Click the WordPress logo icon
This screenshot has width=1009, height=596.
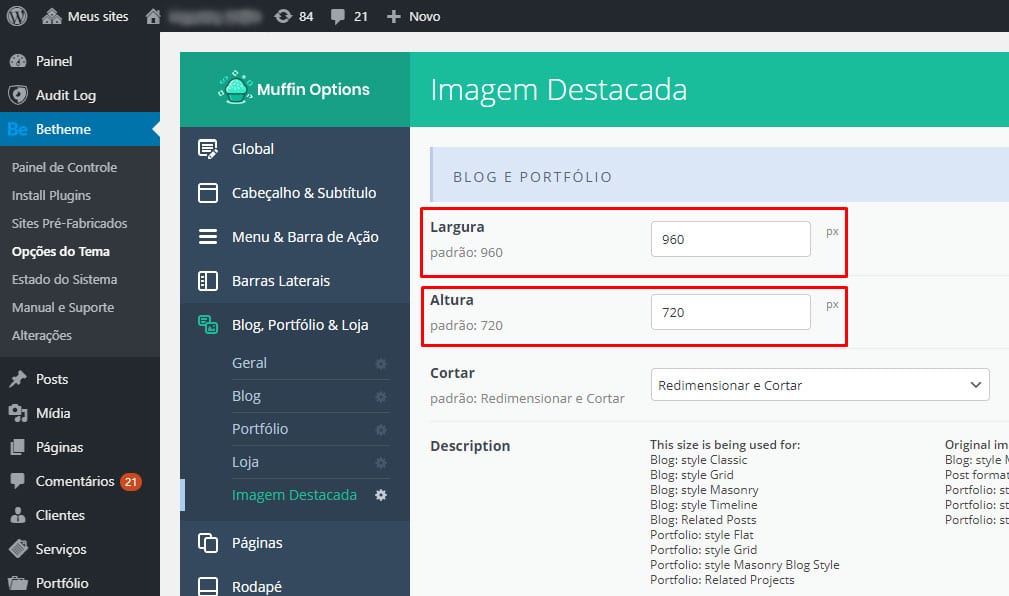click(x=17, y=16)
